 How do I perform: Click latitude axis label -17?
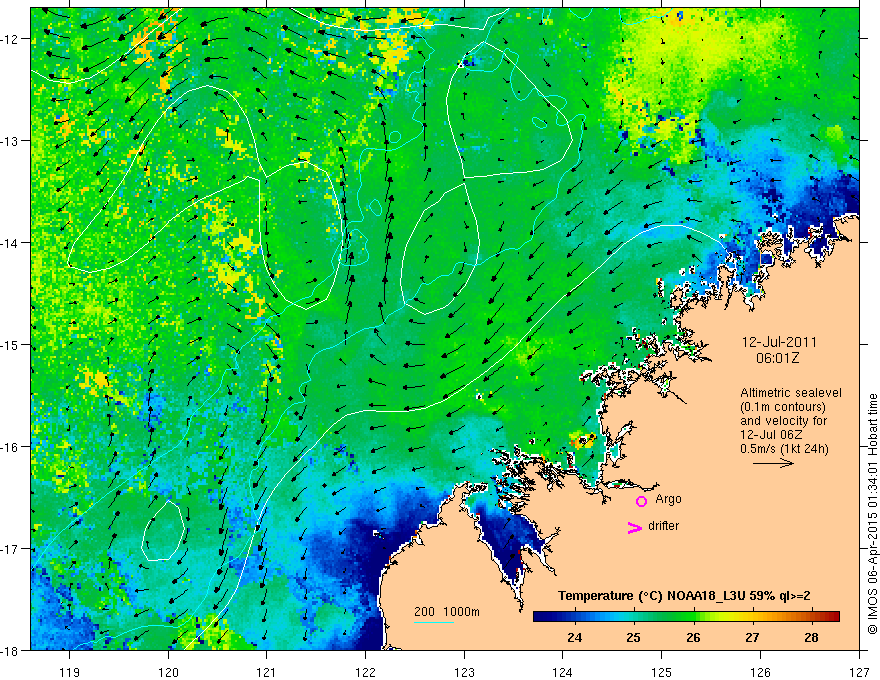[x=10, y=549]
